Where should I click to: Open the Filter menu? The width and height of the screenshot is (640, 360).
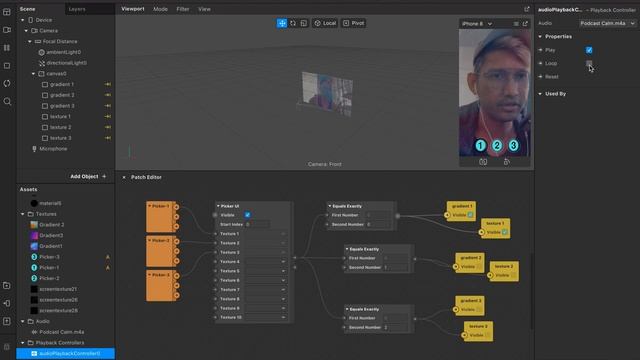pos(183,9)
